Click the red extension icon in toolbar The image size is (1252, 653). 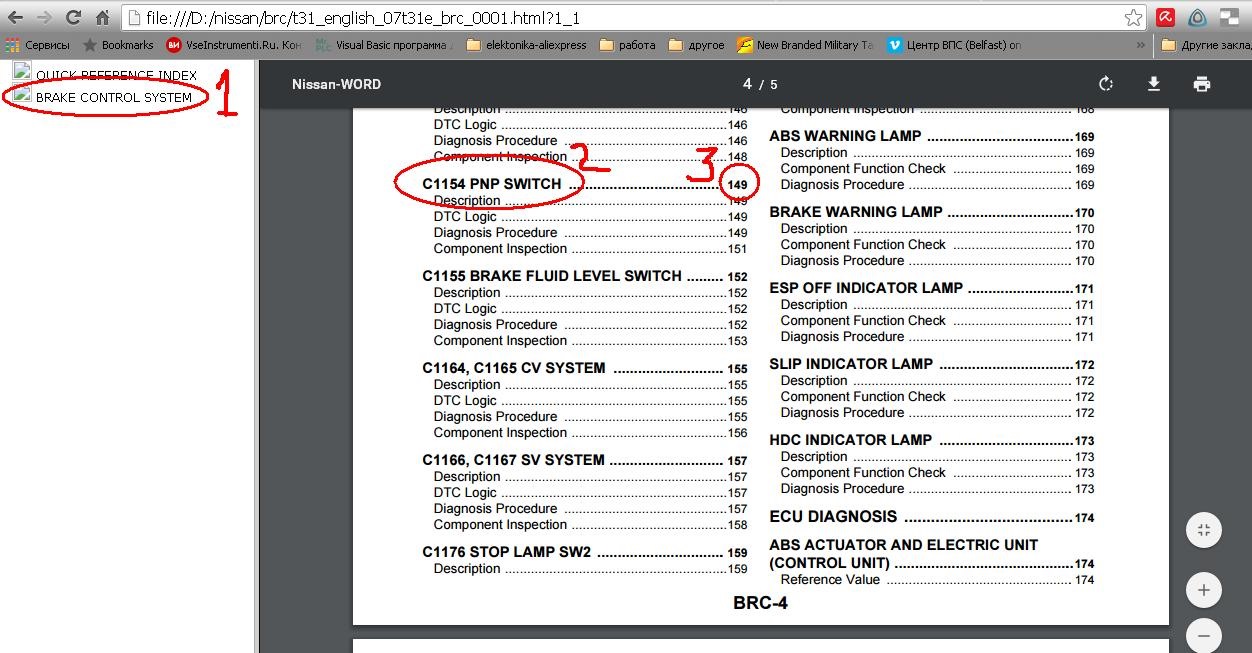click(x=1165, y=17)
